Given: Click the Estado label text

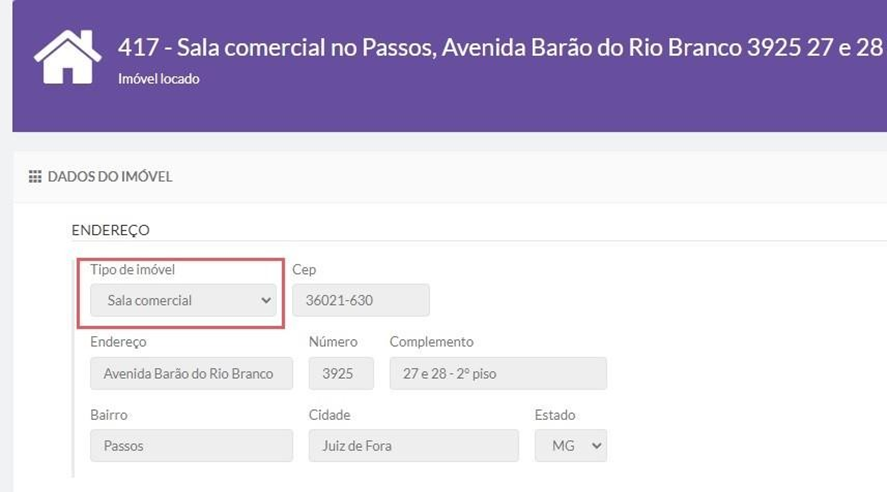Looking at the screenshot, I should 555,415.
